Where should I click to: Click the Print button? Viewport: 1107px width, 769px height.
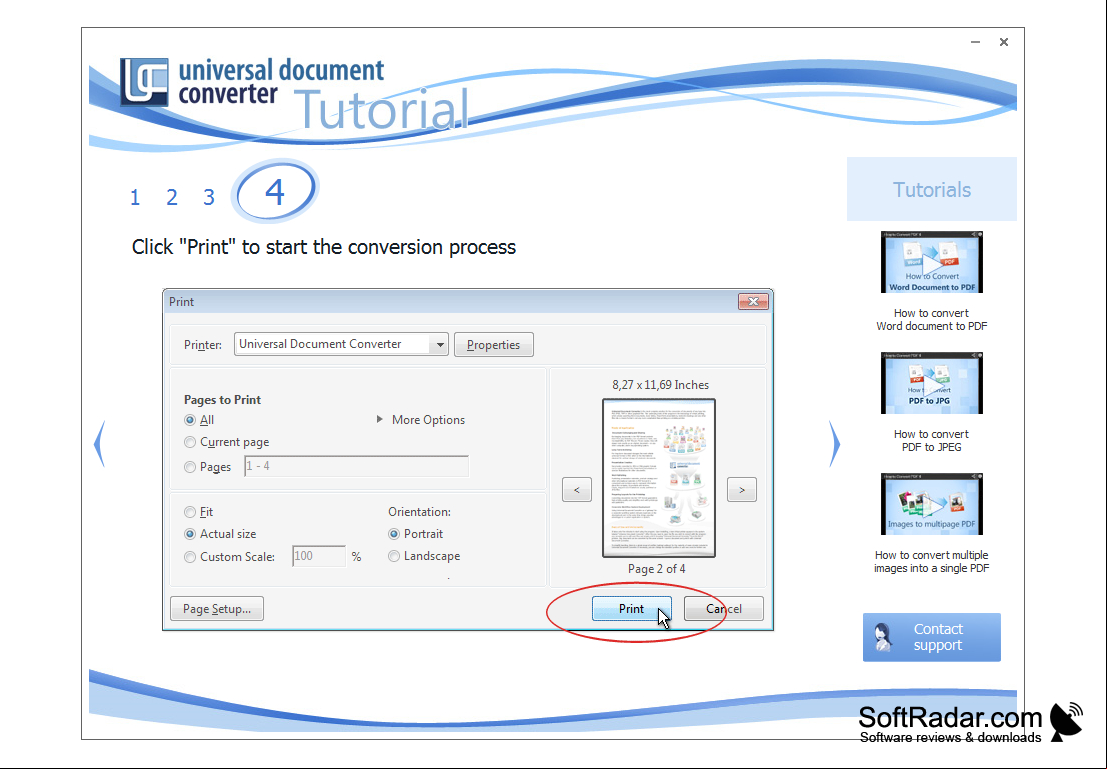click(631, 609)
